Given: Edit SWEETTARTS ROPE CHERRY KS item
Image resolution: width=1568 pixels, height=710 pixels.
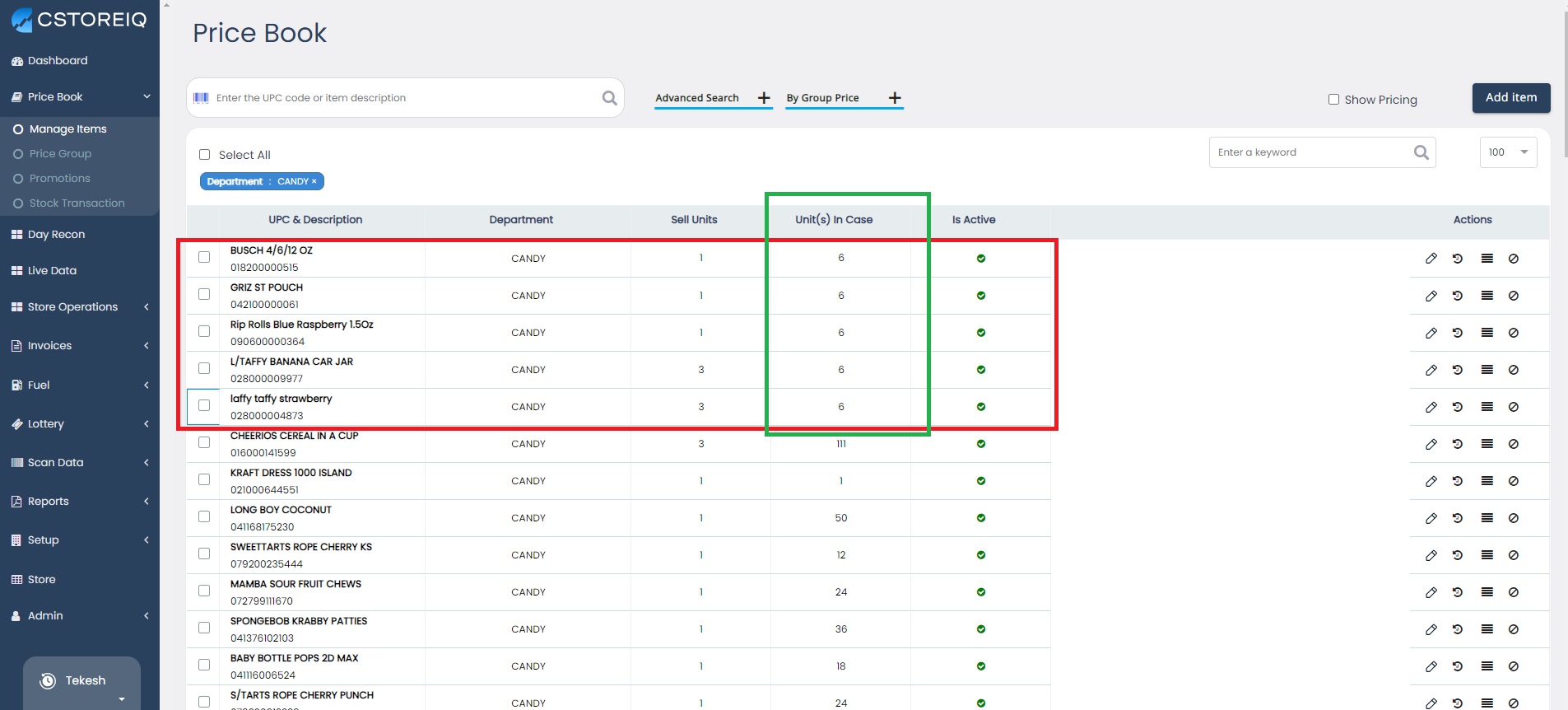Looking at the screenshot, I should tap(1431, 555).
